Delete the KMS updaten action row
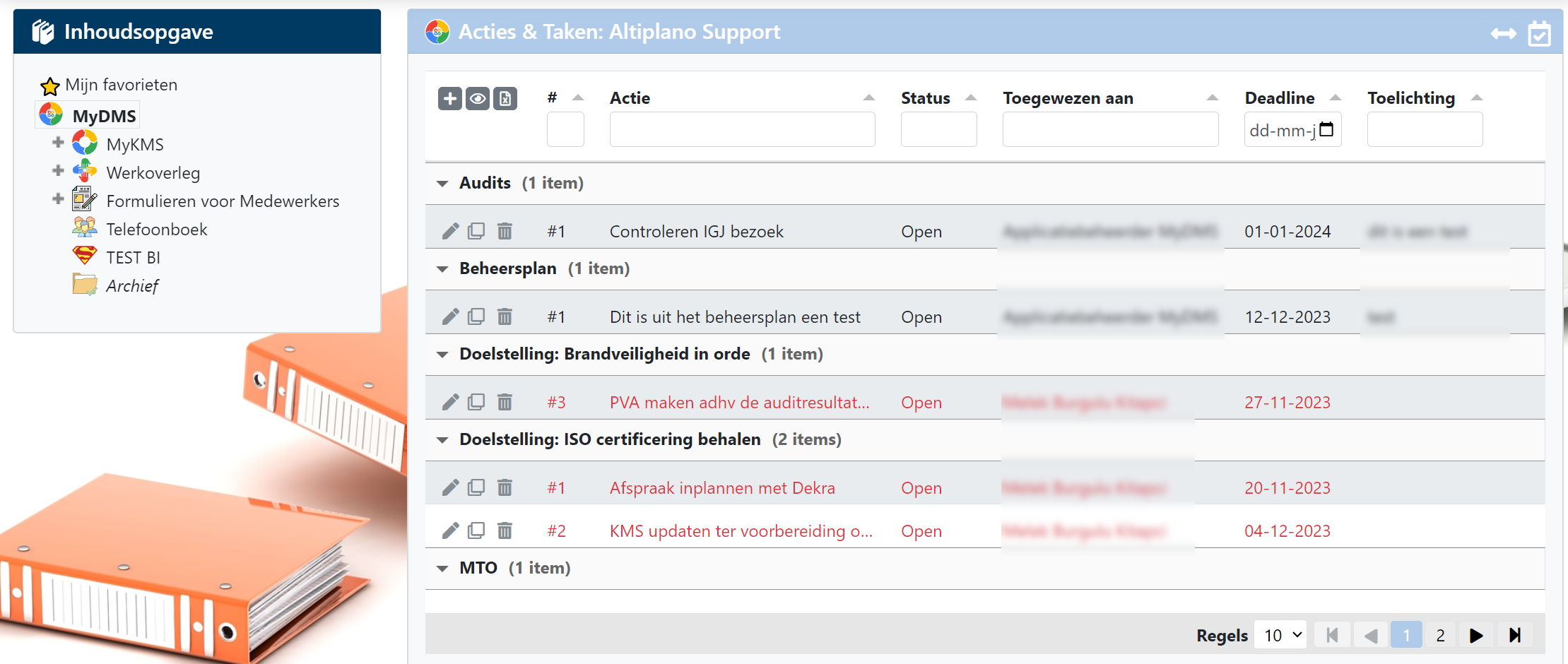Image resolution: width=1568 pixels, height=664 pixels. (x=505, y=530)
